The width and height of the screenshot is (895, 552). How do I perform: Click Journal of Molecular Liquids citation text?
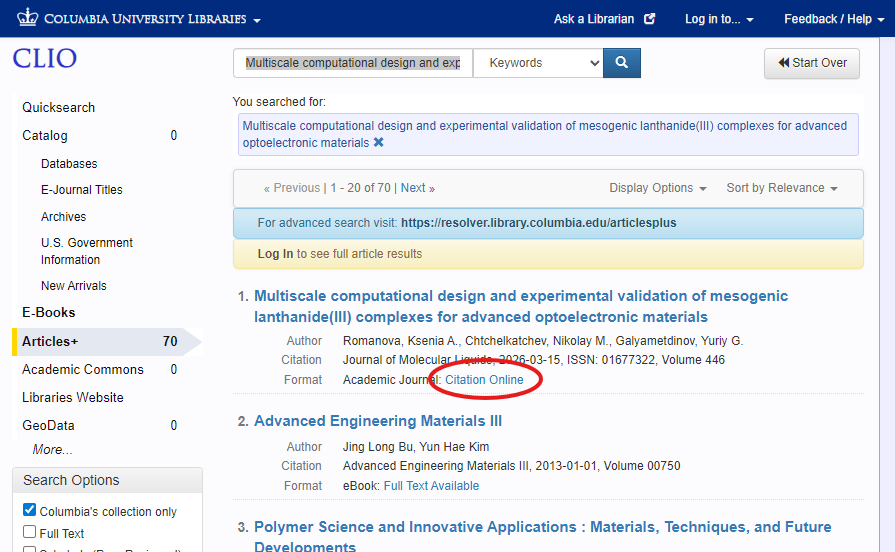click(x=534, y=360)
